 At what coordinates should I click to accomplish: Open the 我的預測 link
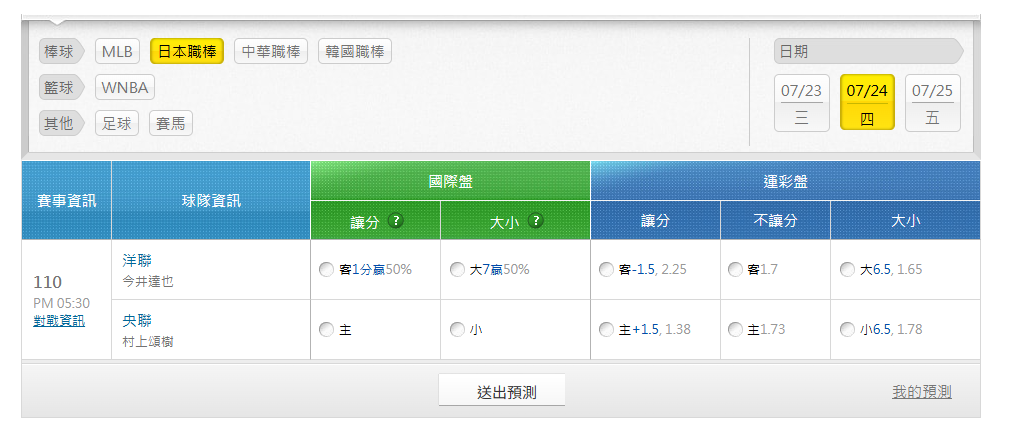[921, 392]
